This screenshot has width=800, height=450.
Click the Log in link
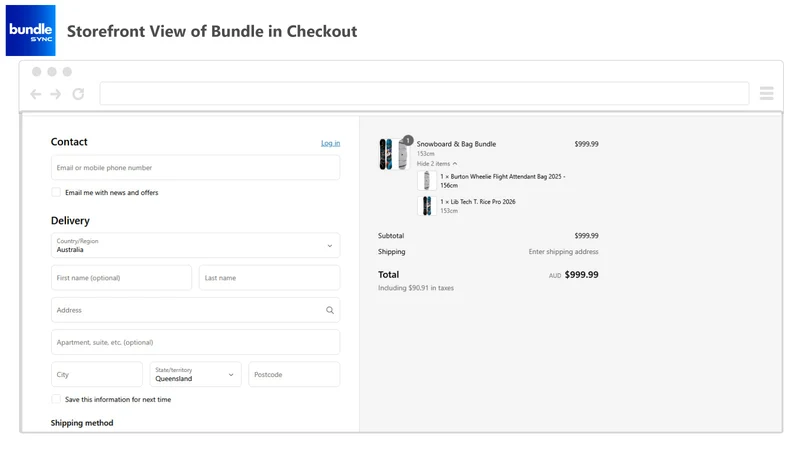pyautogui.click(x=330, y=143)
